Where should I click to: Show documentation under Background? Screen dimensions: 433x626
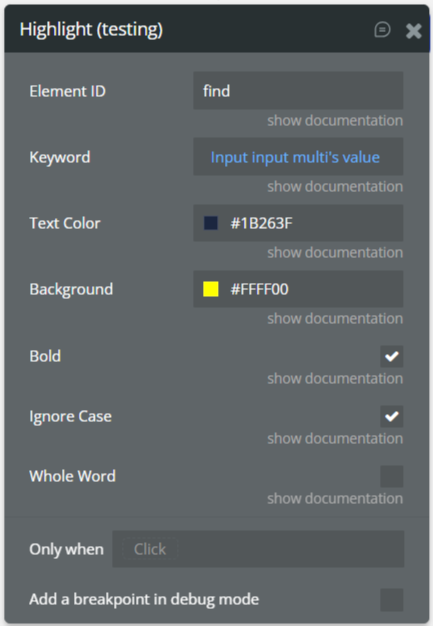tap(335, 319)
